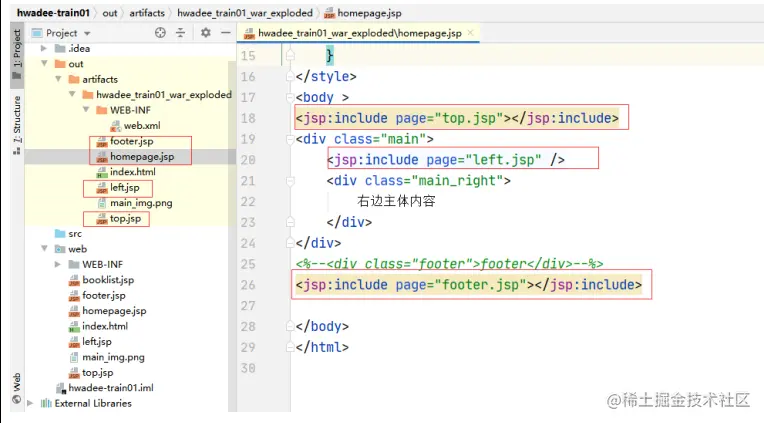Select index.html under the out artifacts
The width and height of the screenshot is (764, 423).
(x=133, y=172)
